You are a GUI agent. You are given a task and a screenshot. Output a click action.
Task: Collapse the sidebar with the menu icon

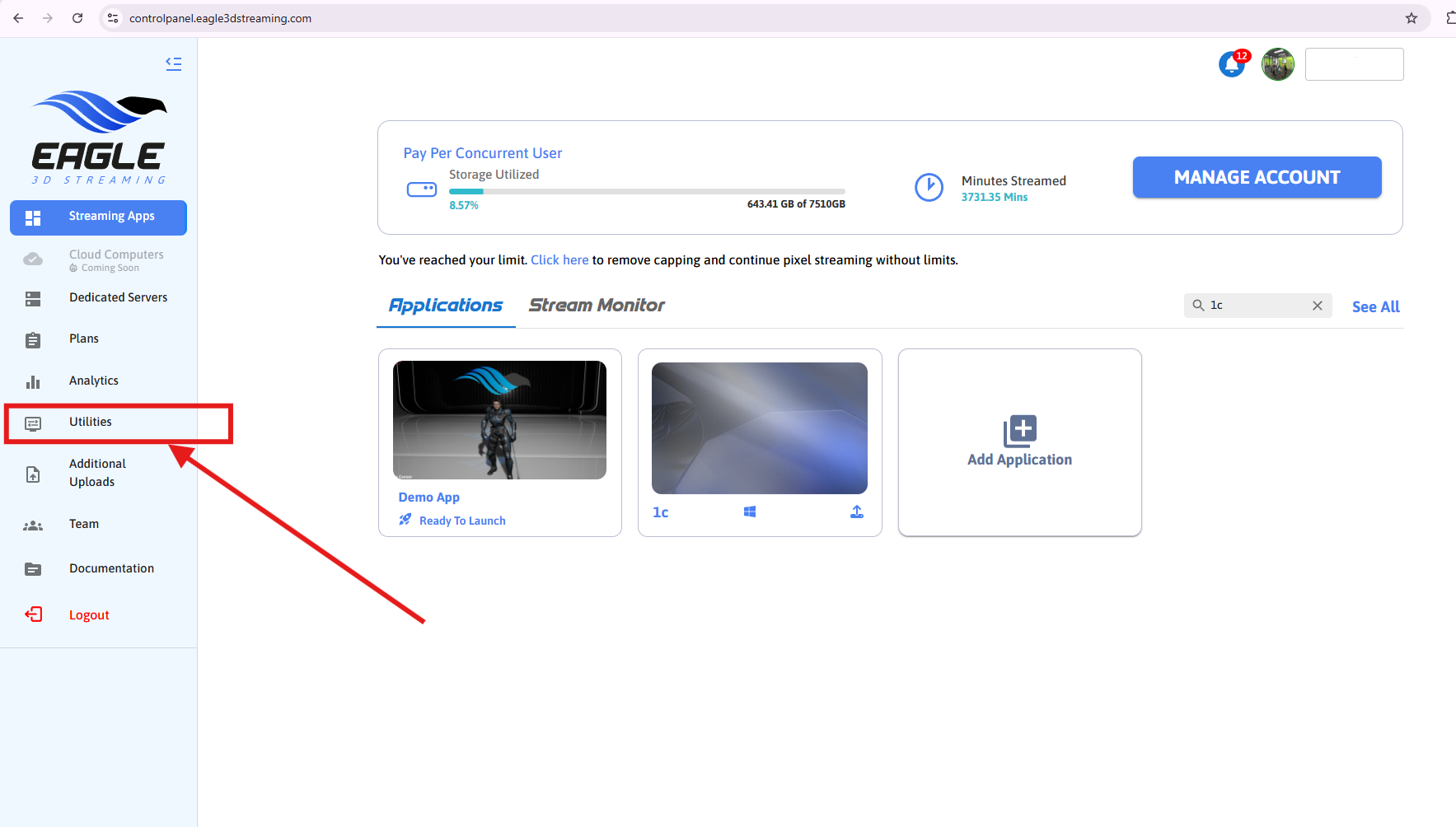pos(173,63)
